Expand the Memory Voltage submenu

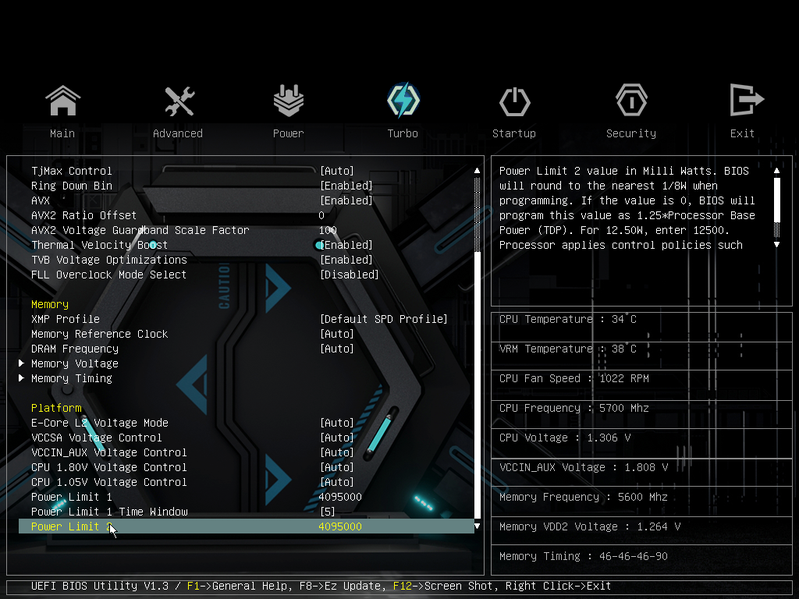pos(74,364)
